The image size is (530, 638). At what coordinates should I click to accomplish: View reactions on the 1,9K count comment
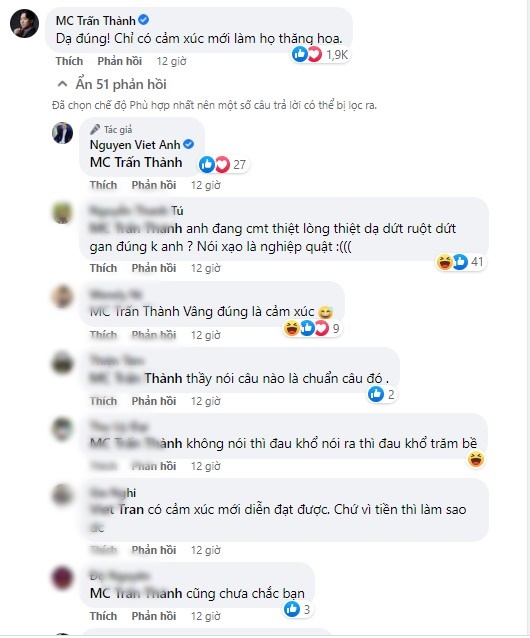320,55
